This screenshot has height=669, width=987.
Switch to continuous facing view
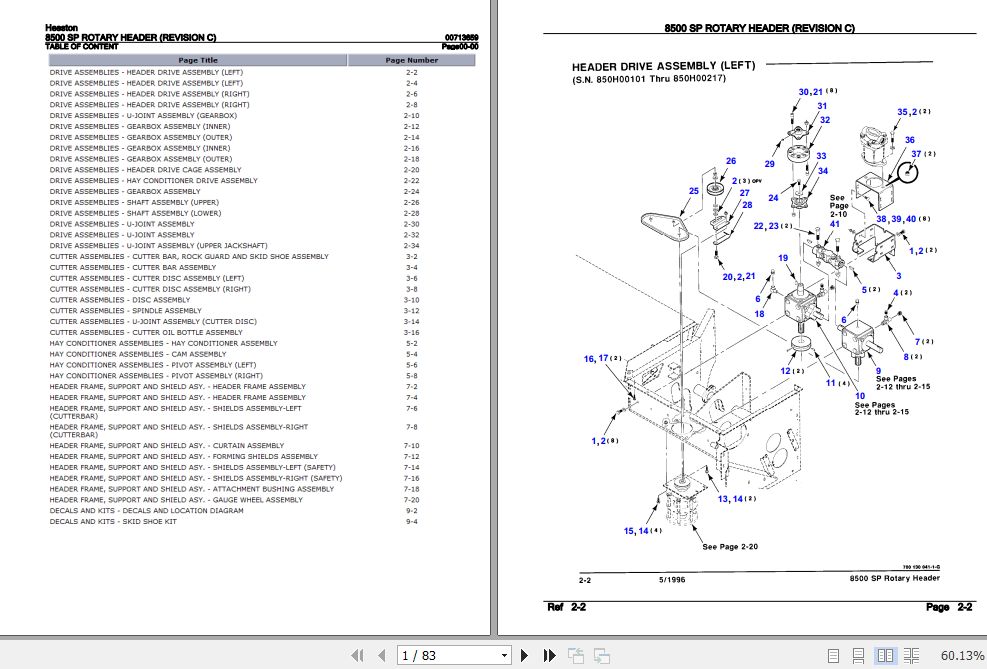pos(911,655)
